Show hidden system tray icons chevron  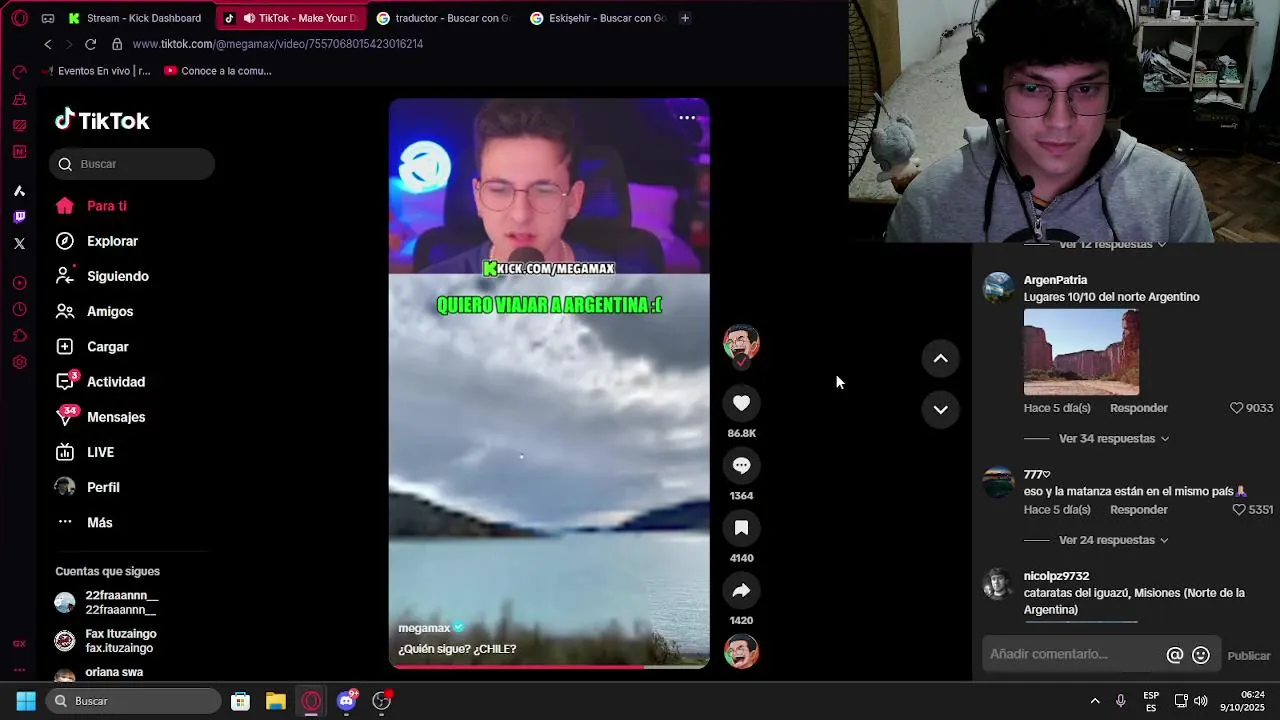pos(1095,701)
